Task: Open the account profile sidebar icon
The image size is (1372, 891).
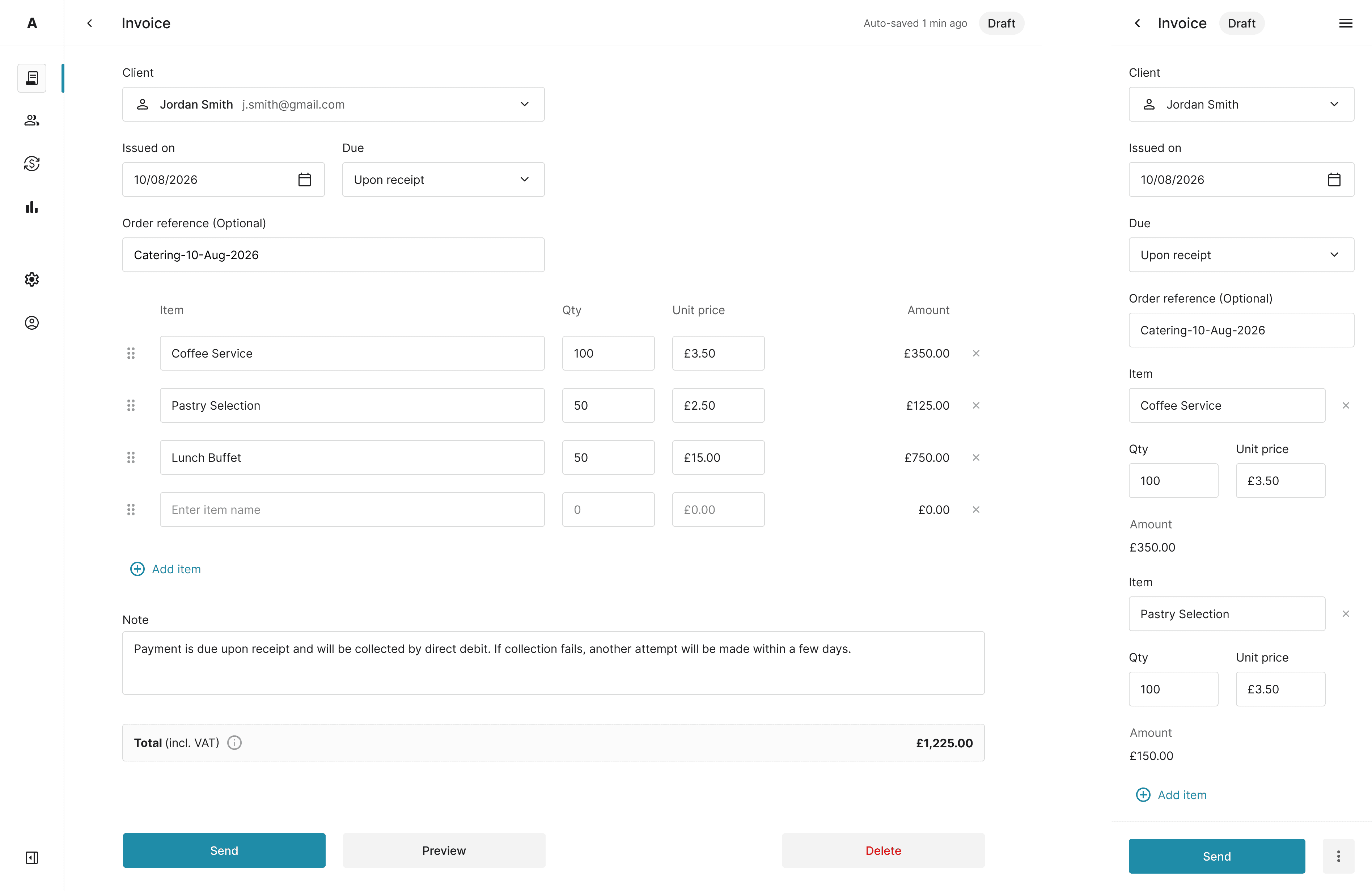Action: [x=32, y=323]
